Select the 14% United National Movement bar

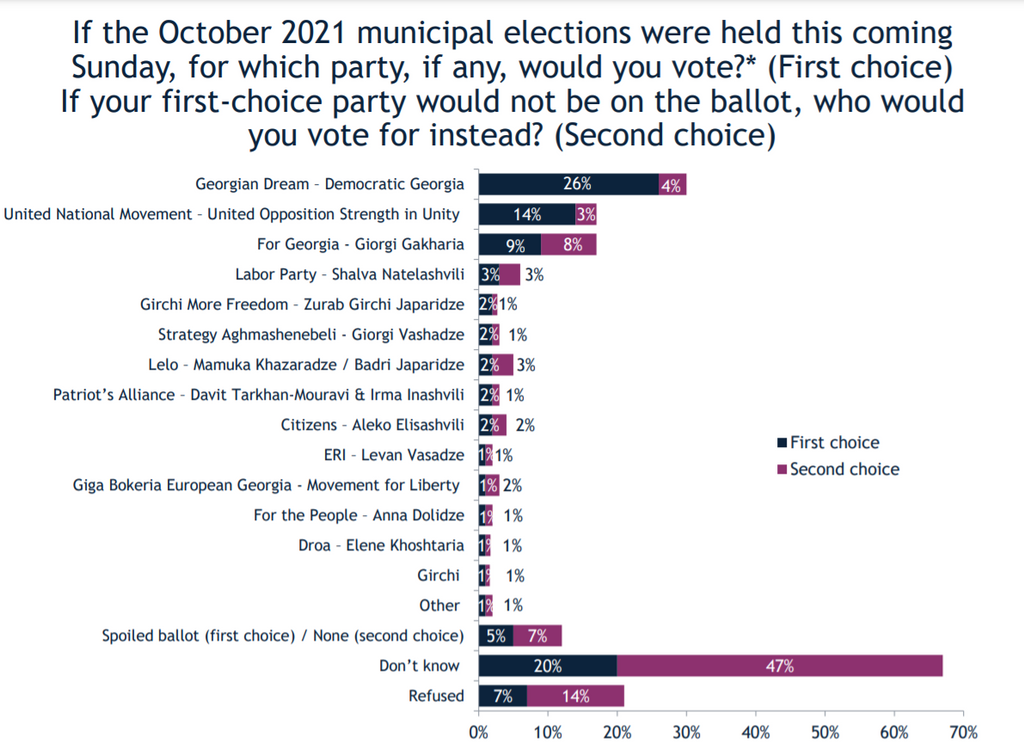coord(527,214)
